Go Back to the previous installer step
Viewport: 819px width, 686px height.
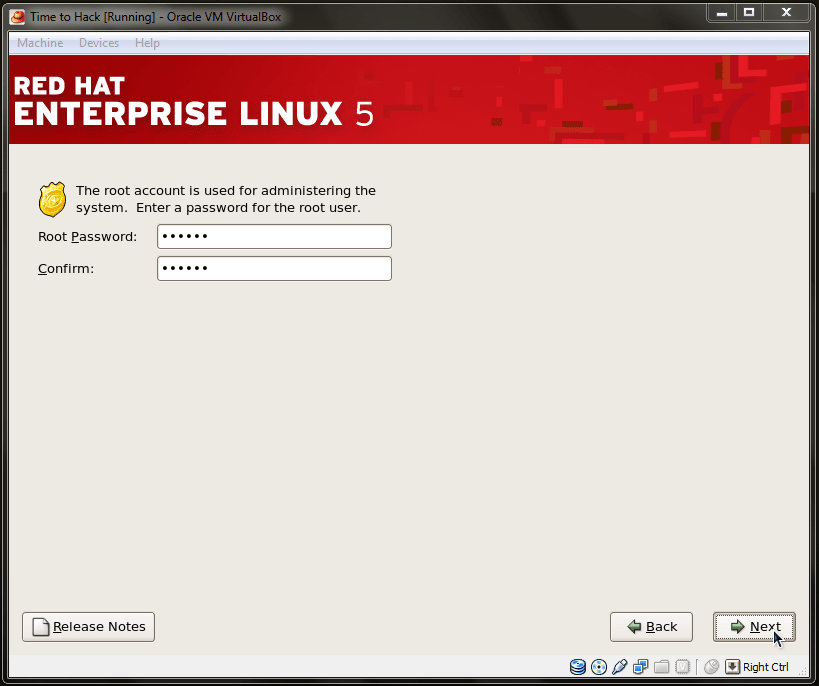click(651, 626)
